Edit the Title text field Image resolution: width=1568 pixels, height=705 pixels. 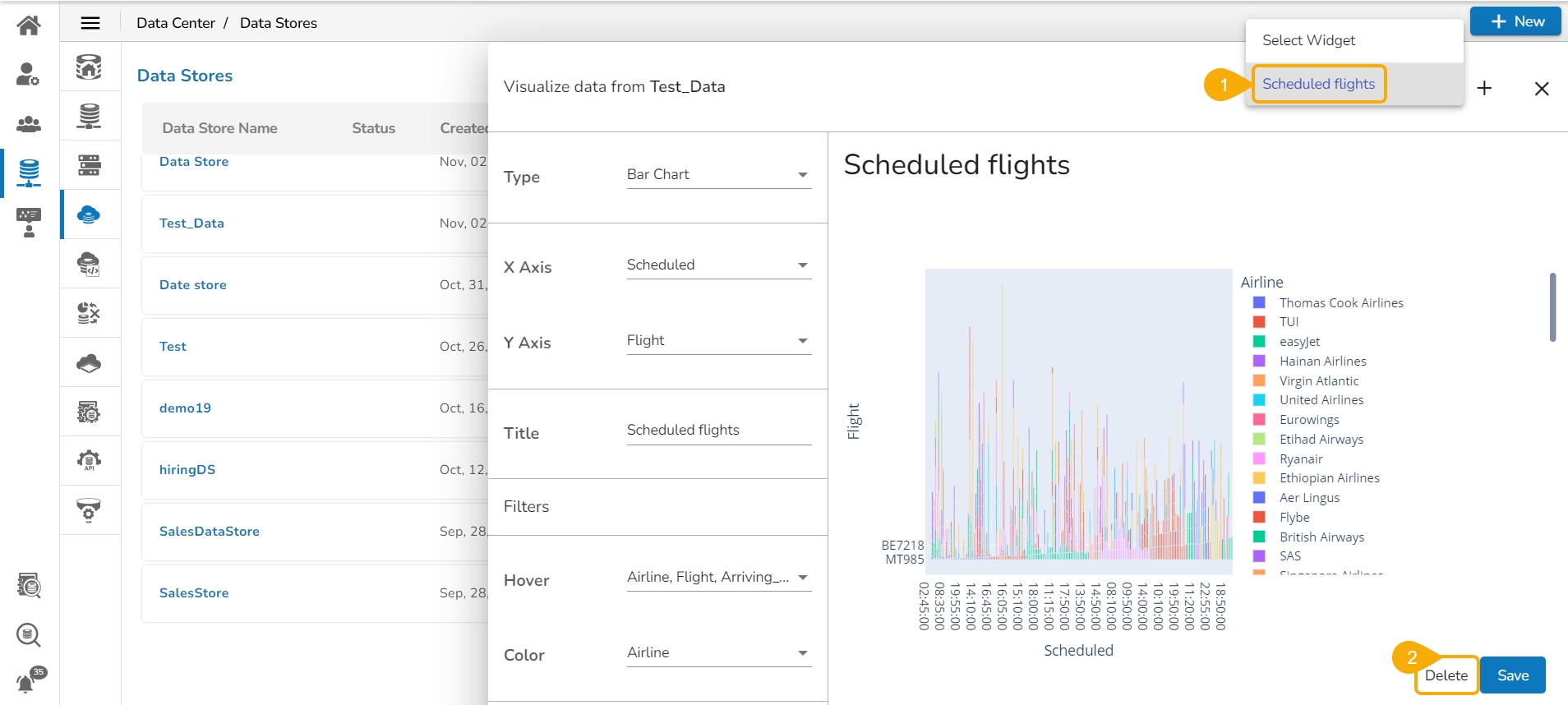(719, 431)
